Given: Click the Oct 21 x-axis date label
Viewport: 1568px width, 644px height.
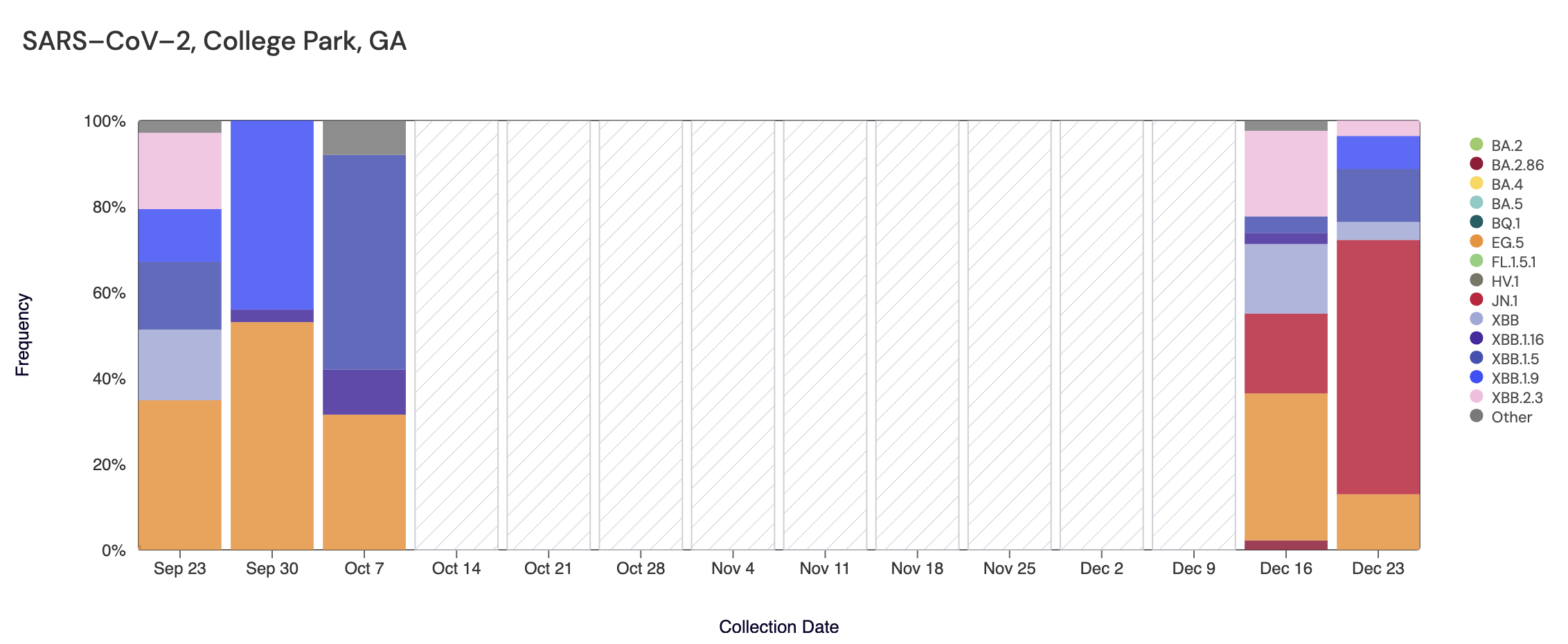Looking at the screenshot, I should (x=548, y=569).
